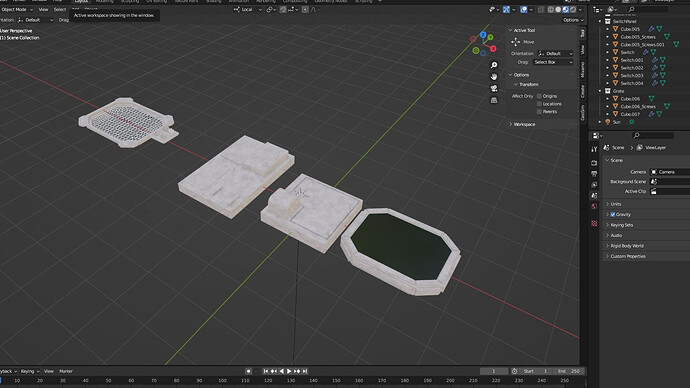Screen dimensions: 690x388
Task: Open the Tool properties tab icon
Action: click(x=594, y=150)
